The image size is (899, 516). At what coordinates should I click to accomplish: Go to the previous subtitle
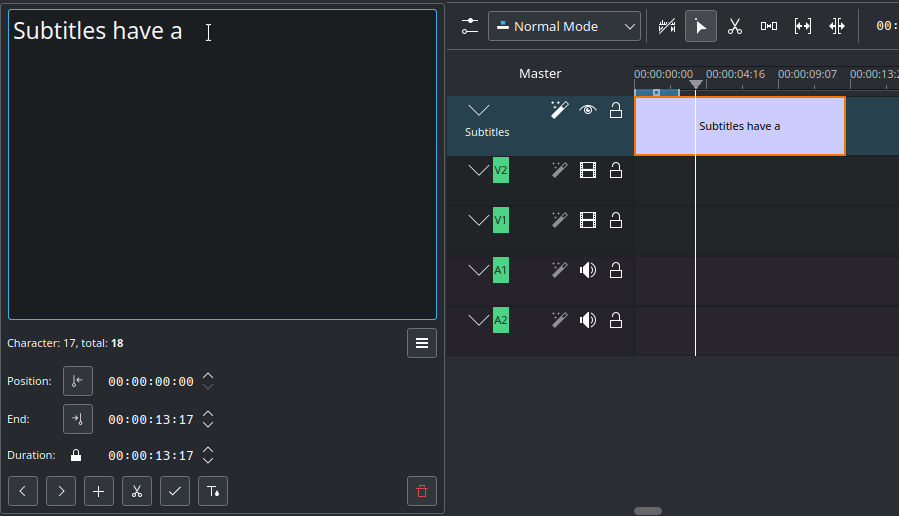(x=23, y=491)
